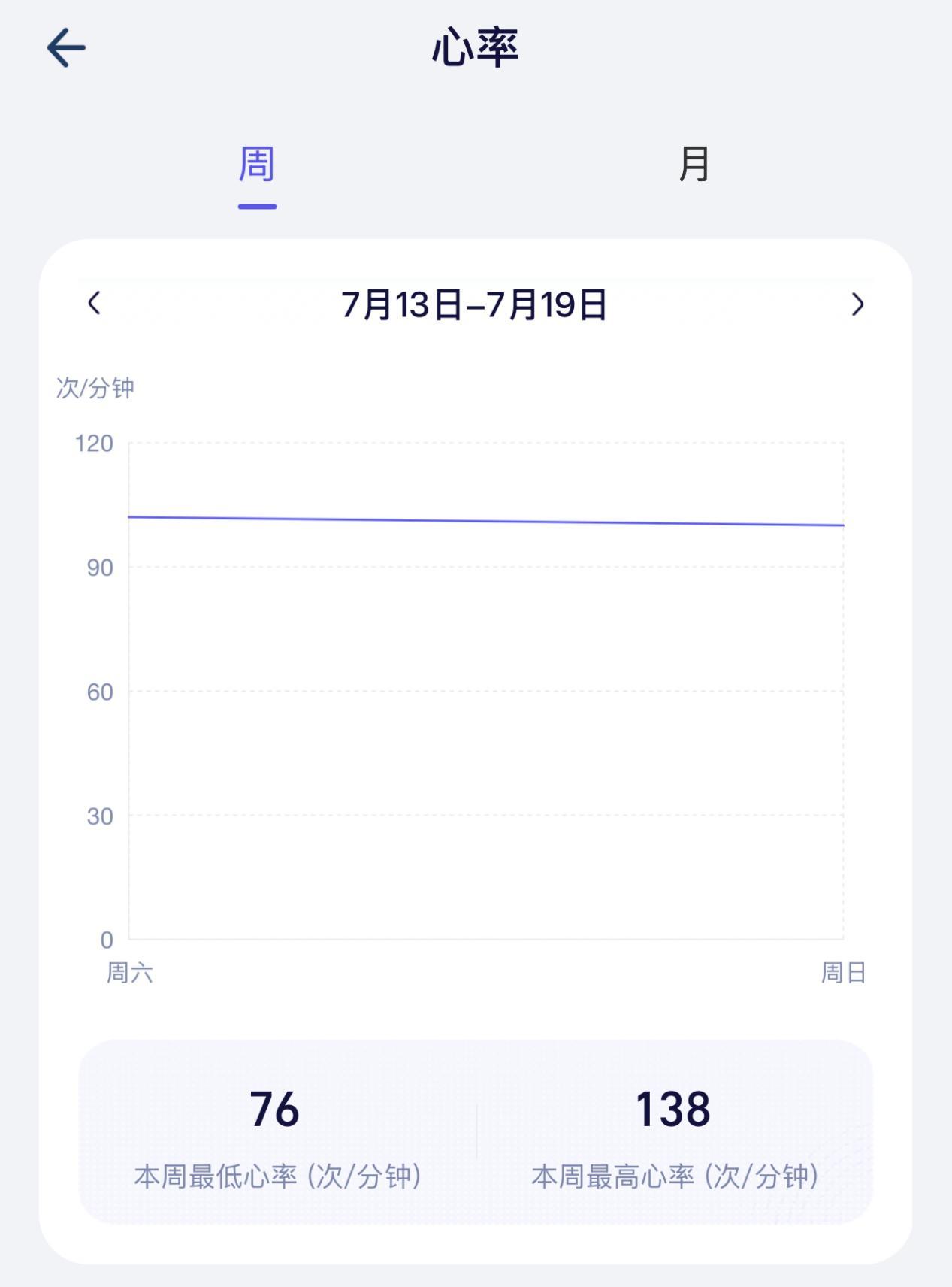Tap the 周日 axis label
This screenshot has height=1287, width=952.
click(x=843, y=972)
